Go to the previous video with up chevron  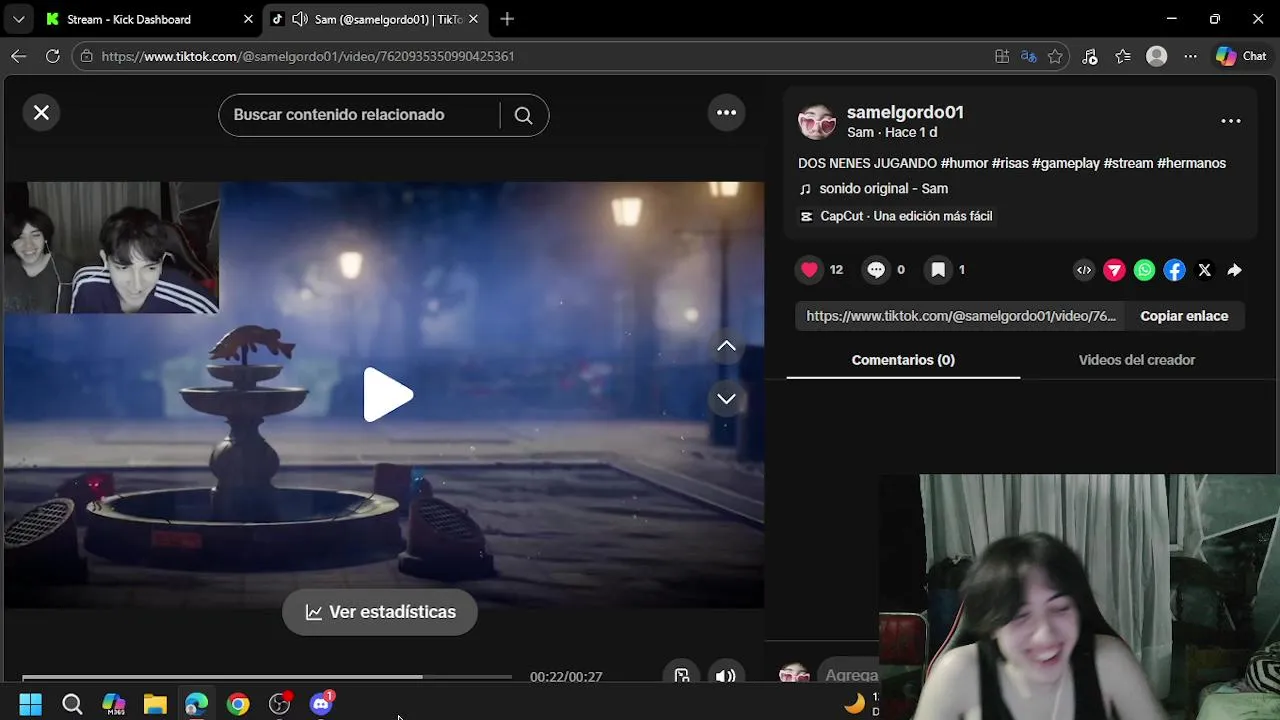726,347
